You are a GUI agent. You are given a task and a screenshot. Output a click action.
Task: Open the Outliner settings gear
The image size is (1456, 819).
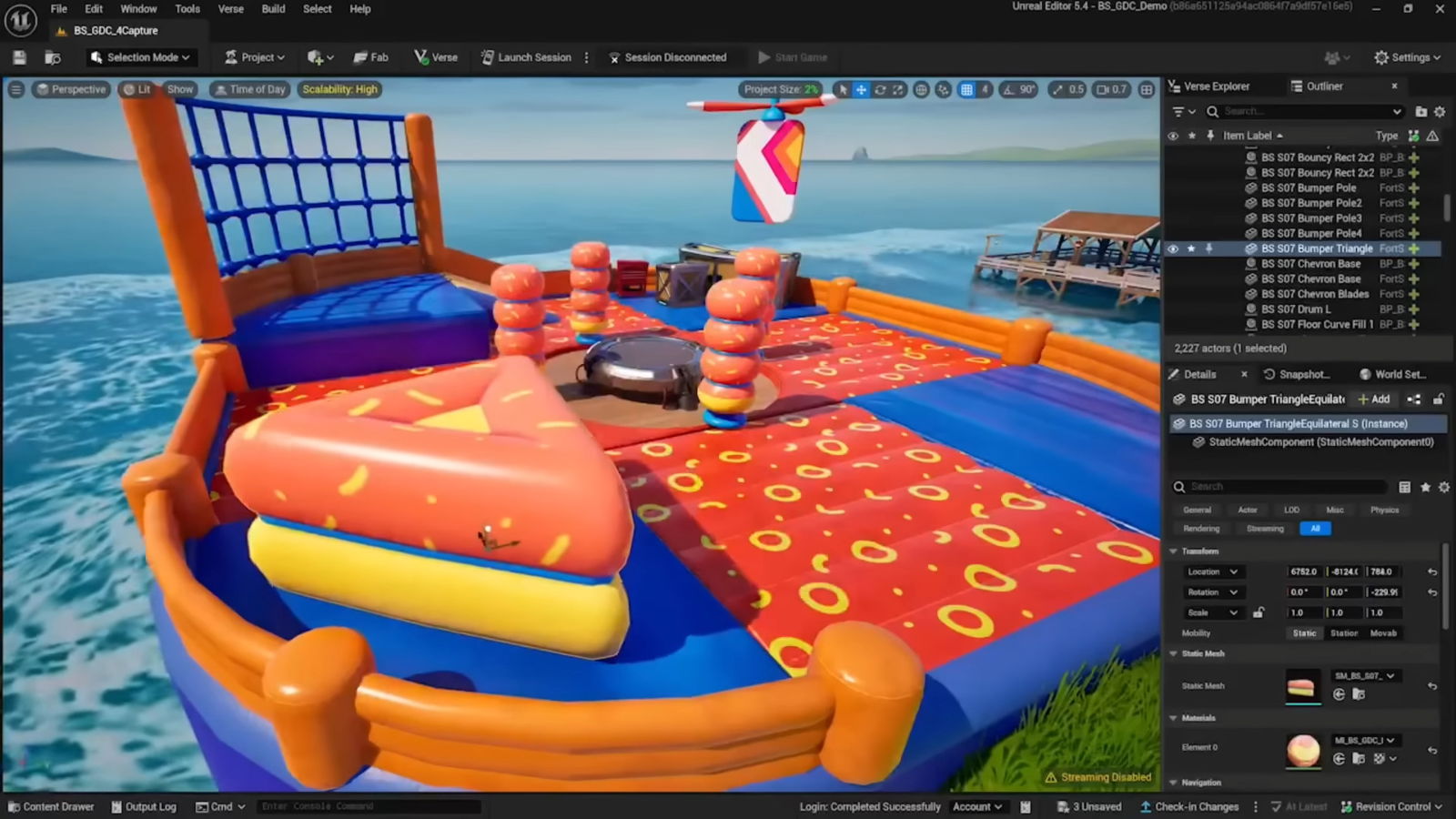(x=1440, y=111)
